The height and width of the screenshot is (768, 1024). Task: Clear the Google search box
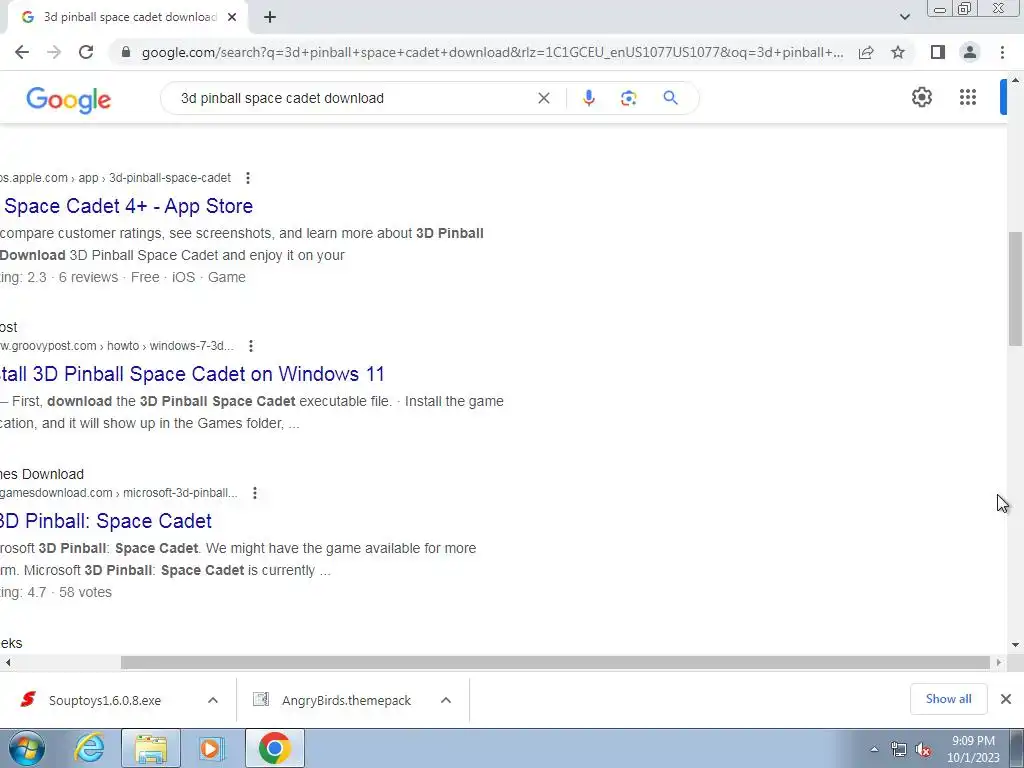543,98
